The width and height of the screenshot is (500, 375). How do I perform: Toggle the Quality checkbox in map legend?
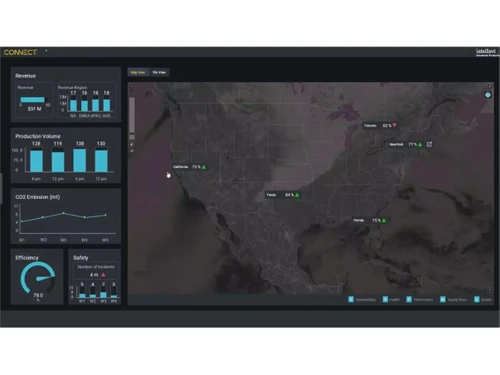tap(477, 299)
